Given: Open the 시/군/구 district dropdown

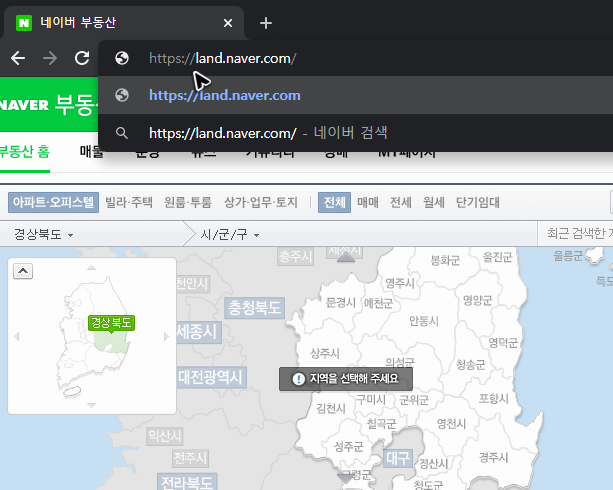Looking at the screenshot, I should click(229, 234).
